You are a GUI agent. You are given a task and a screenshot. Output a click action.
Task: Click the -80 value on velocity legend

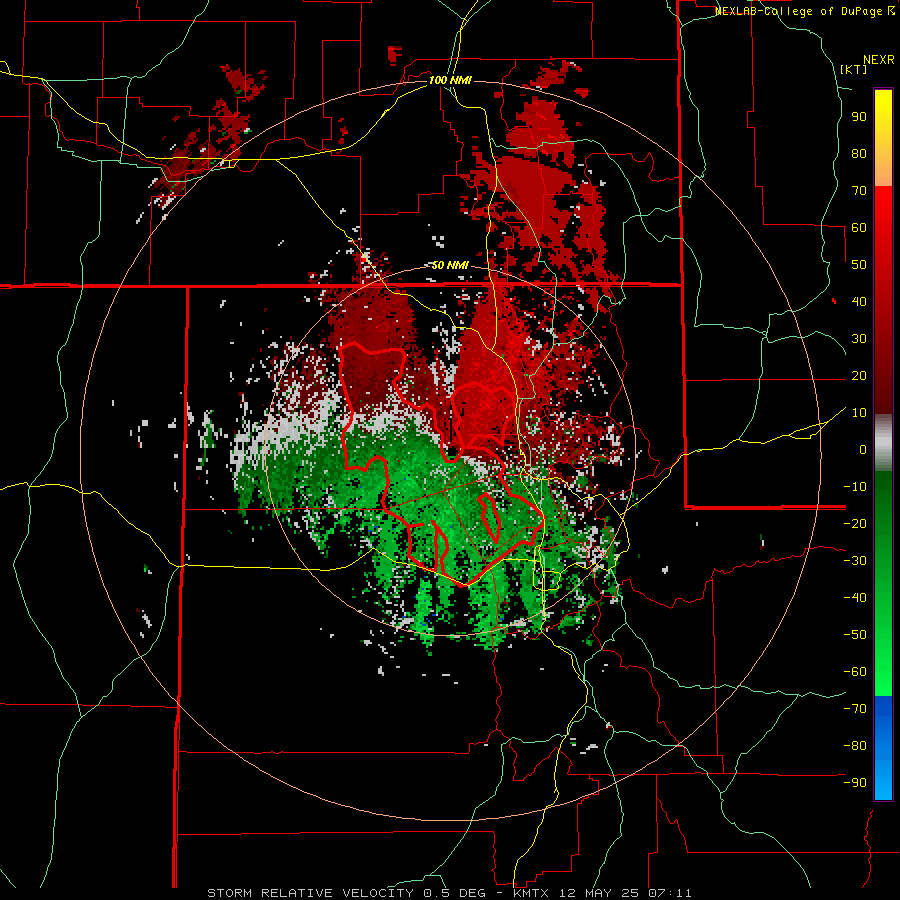click(855, 746)
